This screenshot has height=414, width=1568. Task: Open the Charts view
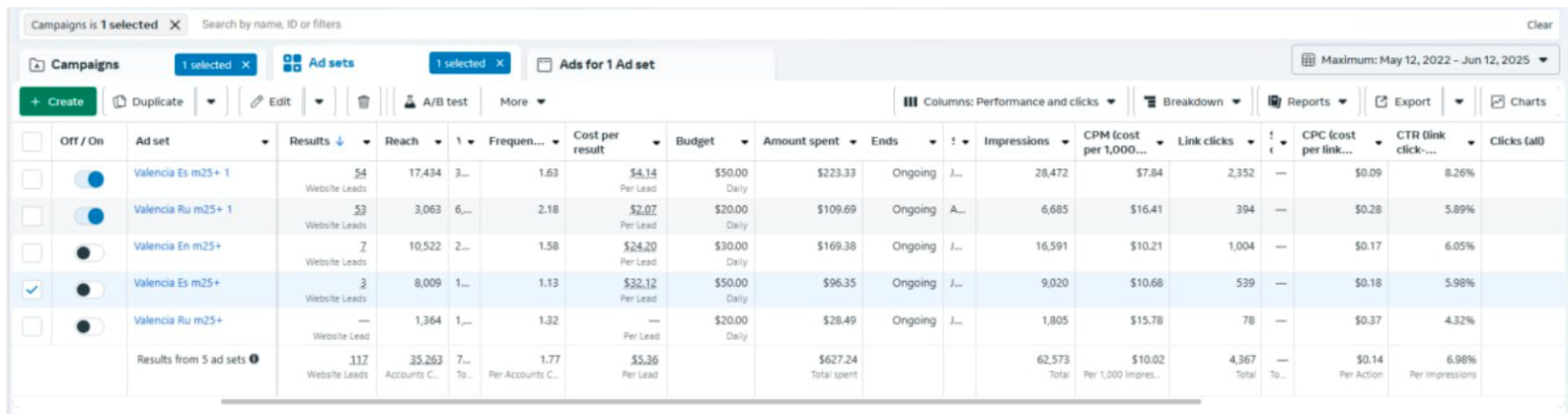(x=1518, y=102)
